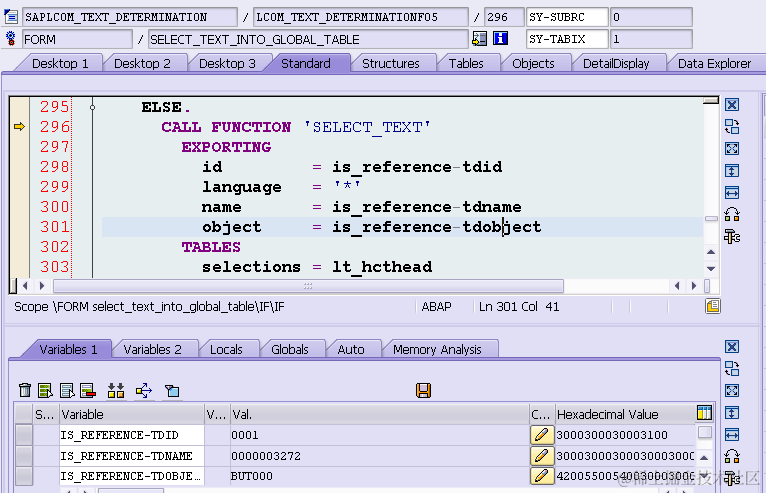Click the Val. cell containing 0000003272

[x=380, y=455]
